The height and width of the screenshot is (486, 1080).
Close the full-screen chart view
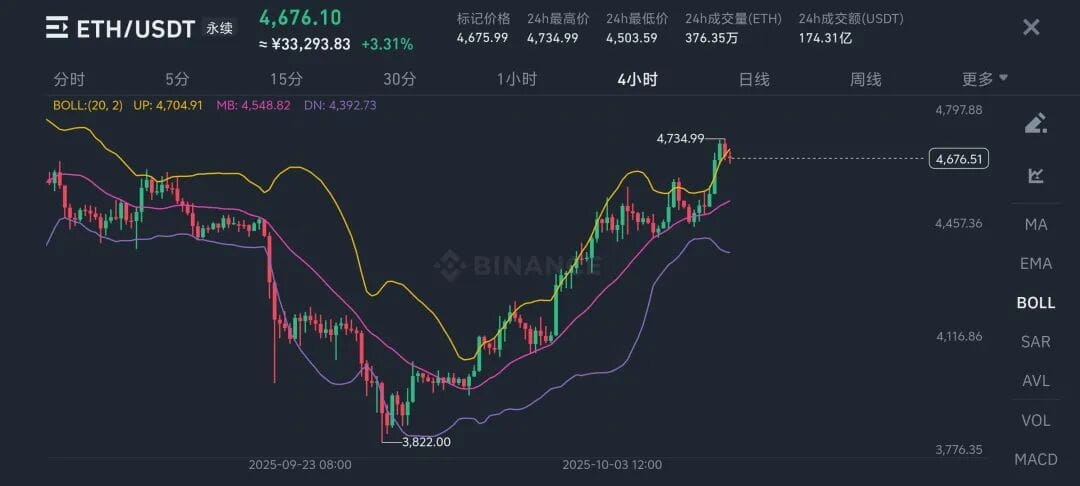pos(1031,27)
